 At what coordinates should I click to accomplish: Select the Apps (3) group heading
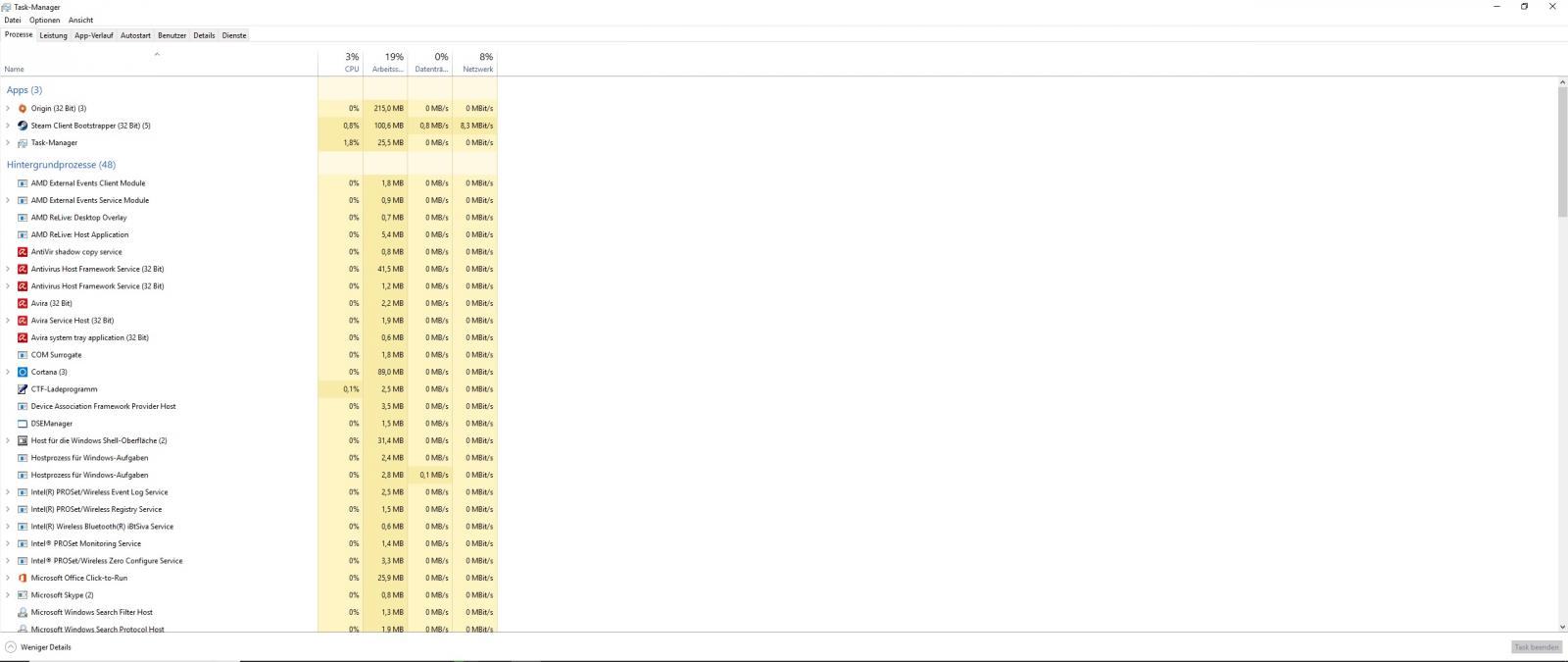tap(24, 90)
